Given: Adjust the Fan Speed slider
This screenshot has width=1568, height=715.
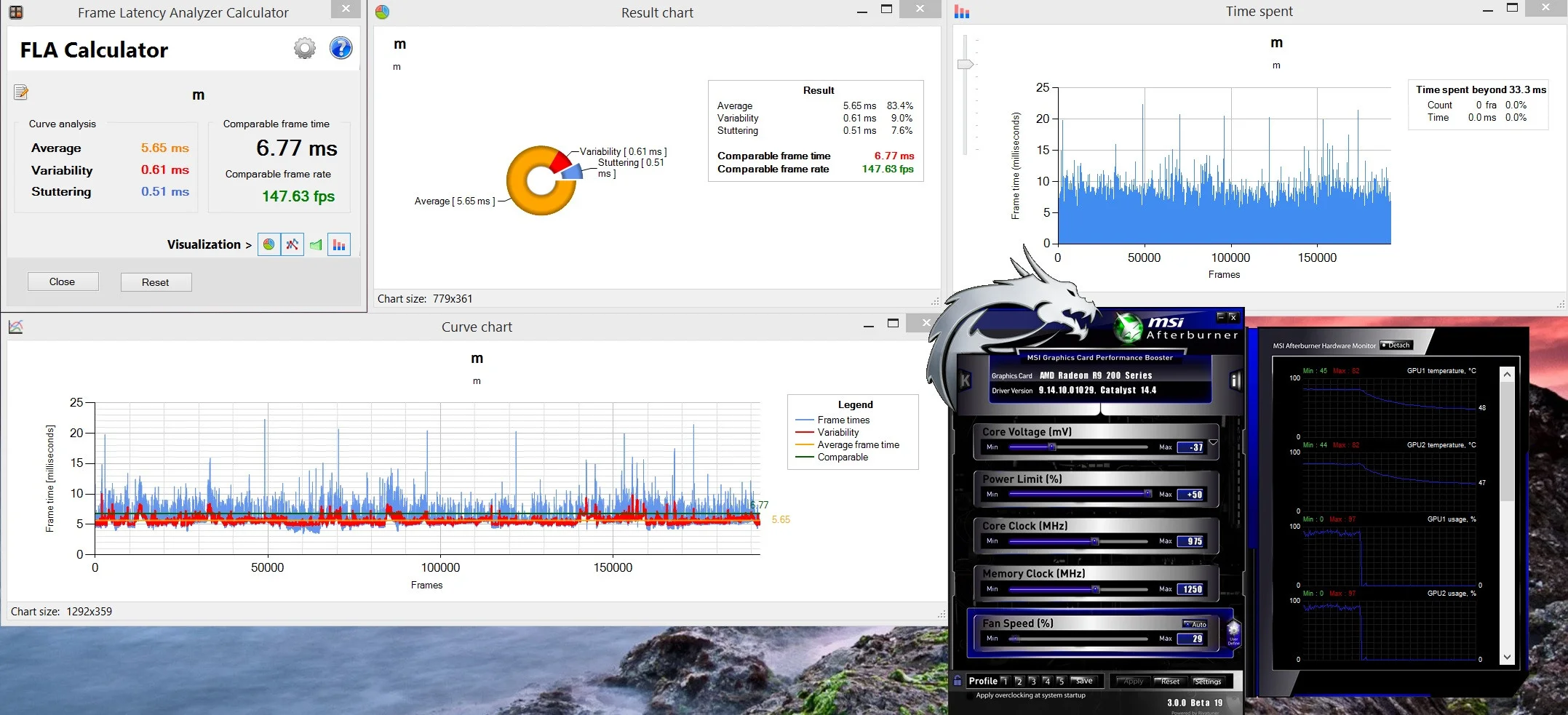Looking at the screenshot, I should coord(1015,639).
